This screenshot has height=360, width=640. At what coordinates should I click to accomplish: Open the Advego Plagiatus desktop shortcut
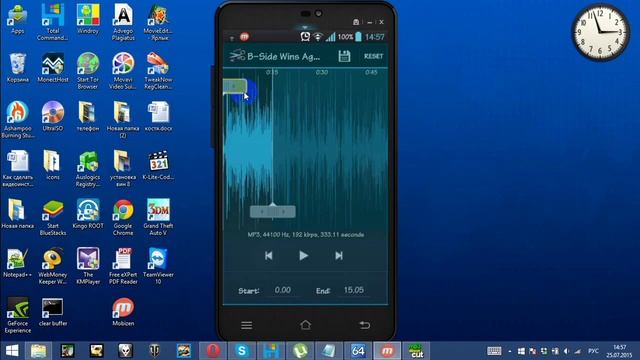point(123,22)
